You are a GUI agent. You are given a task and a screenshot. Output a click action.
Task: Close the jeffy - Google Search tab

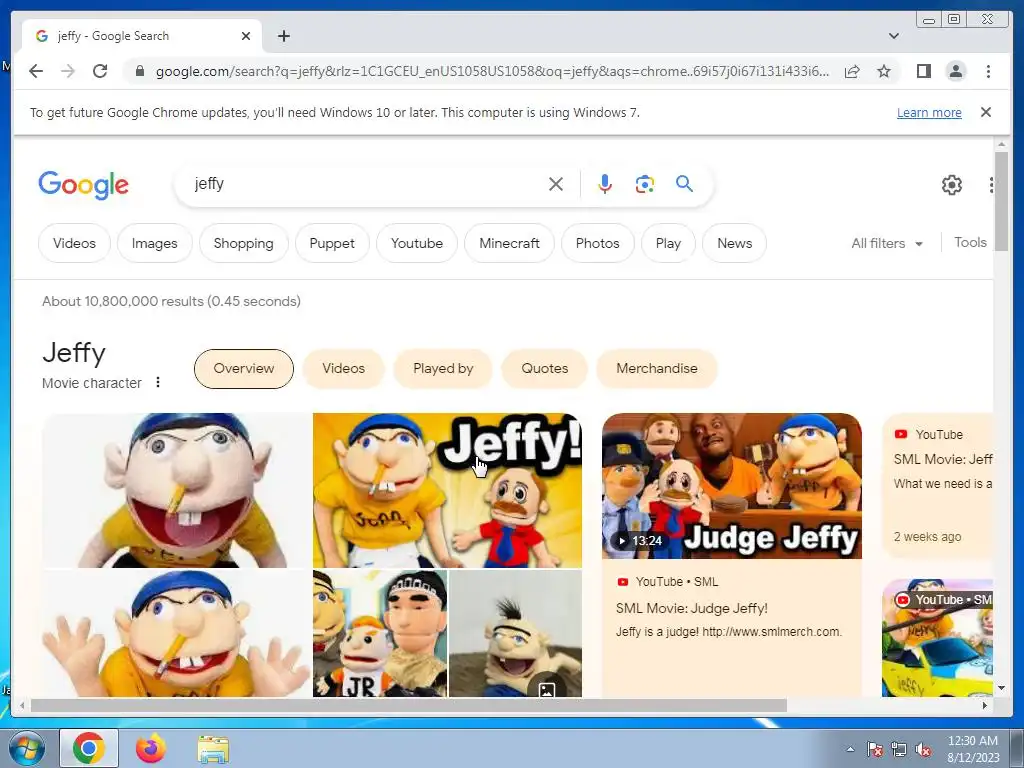tap(246, 36)
